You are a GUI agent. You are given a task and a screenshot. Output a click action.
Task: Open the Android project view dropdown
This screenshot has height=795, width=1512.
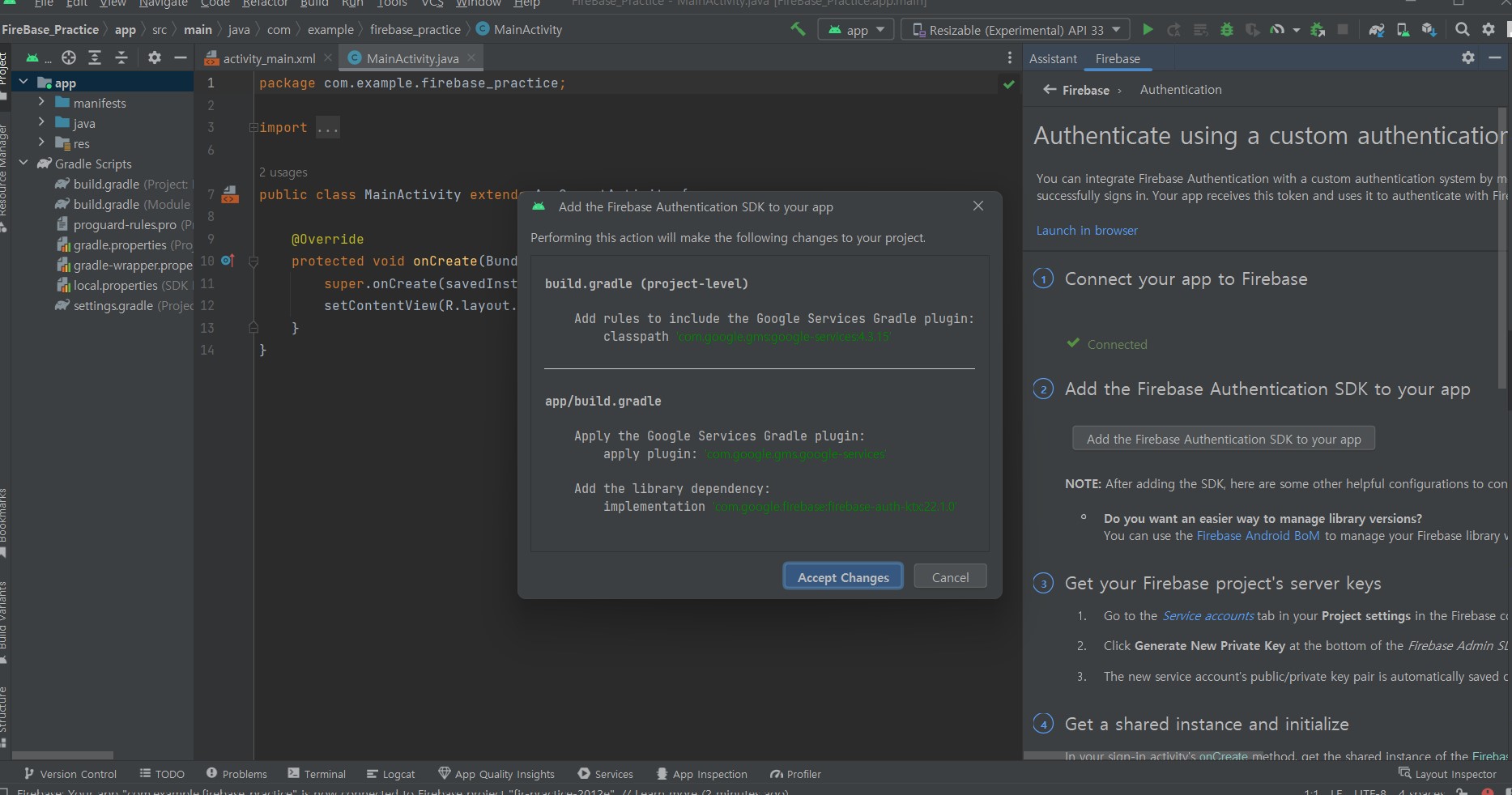(x=38, y=57)
